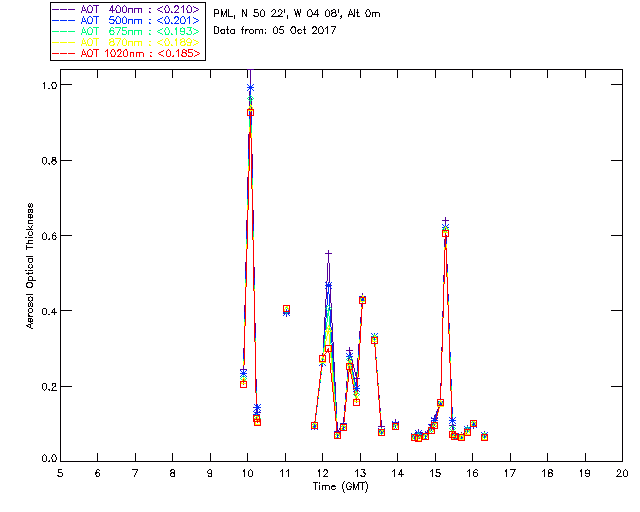Click the x-axis label 15
The width and height of the screenshot is (640, 512).
(435, 473)
